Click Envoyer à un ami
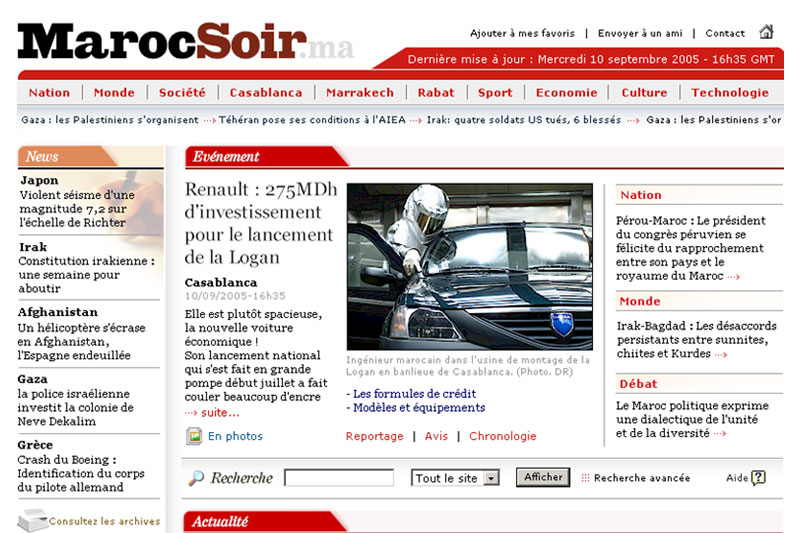The height and width of the screenshot is (533, 800). (x=640, y=33)
